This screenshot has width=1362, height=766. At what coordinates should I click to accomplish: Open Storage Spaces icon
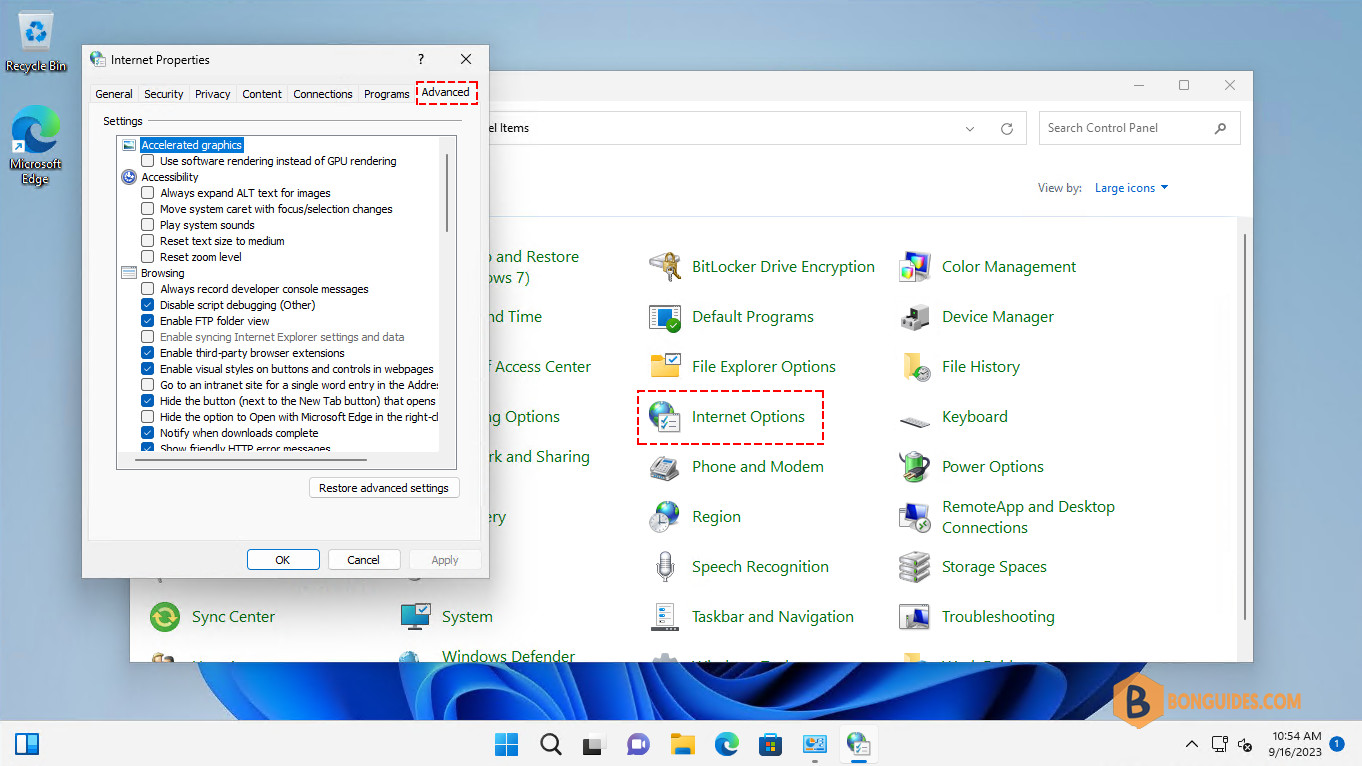pyautogui.click(x=915, y=567)
